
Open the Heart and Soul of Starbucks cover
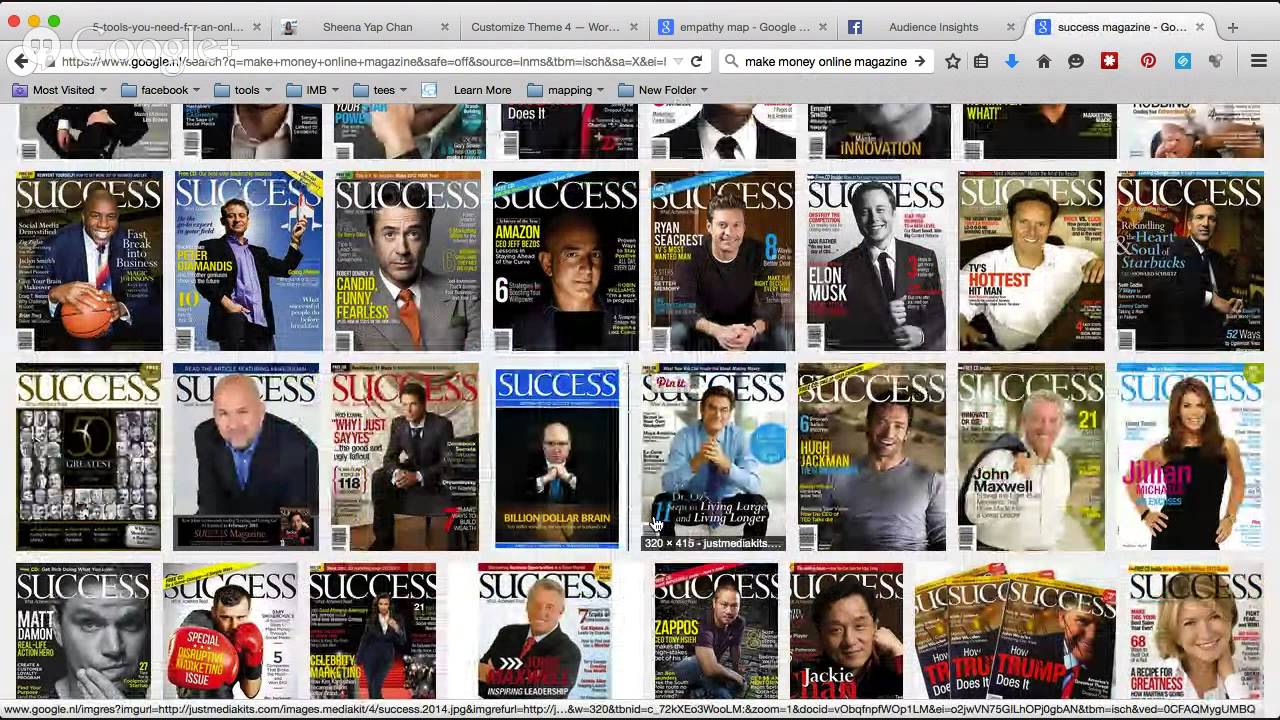[x=1190, y=261]
